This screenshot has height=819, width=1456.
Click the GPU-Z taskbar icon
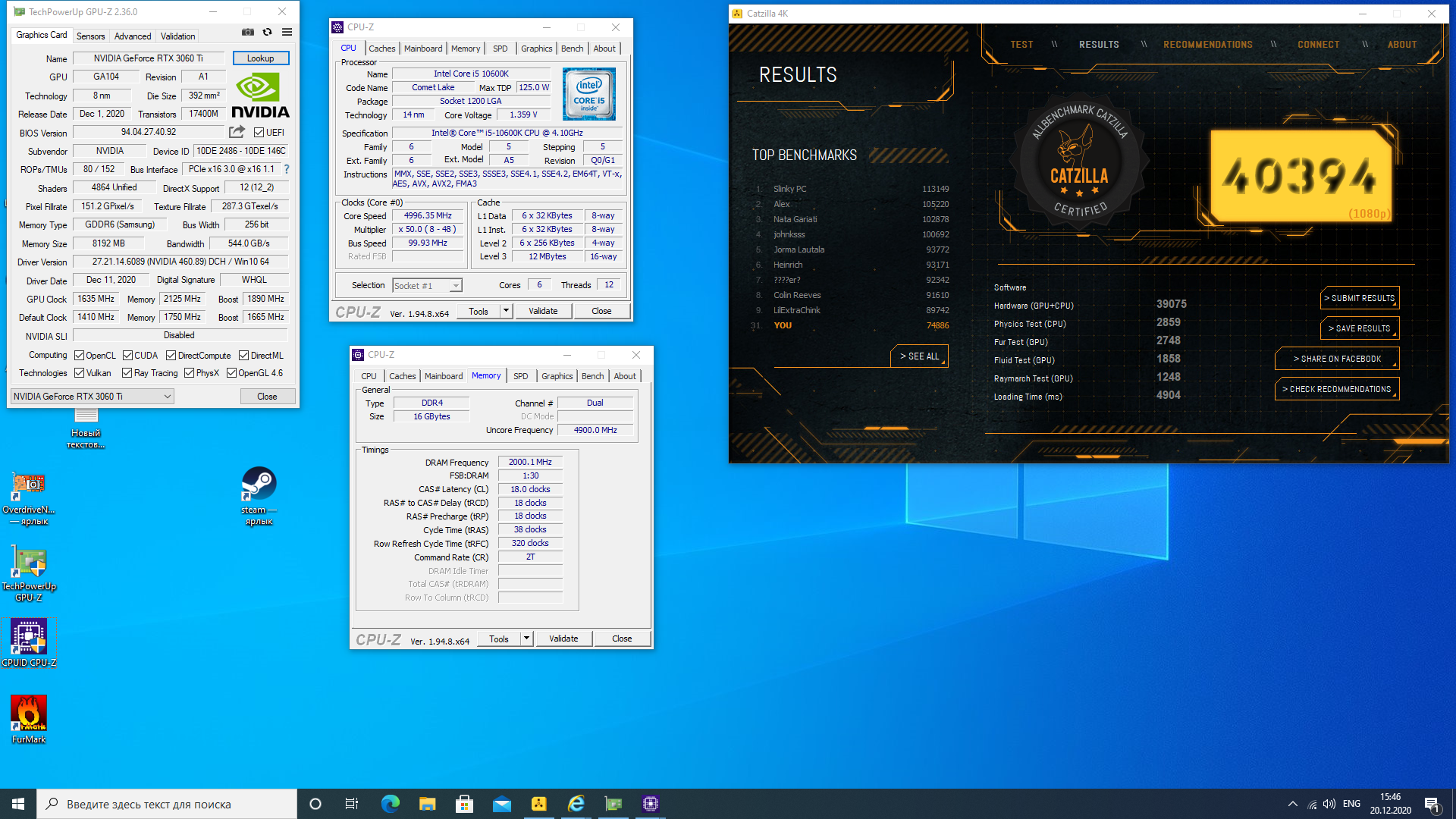point(613,804)
